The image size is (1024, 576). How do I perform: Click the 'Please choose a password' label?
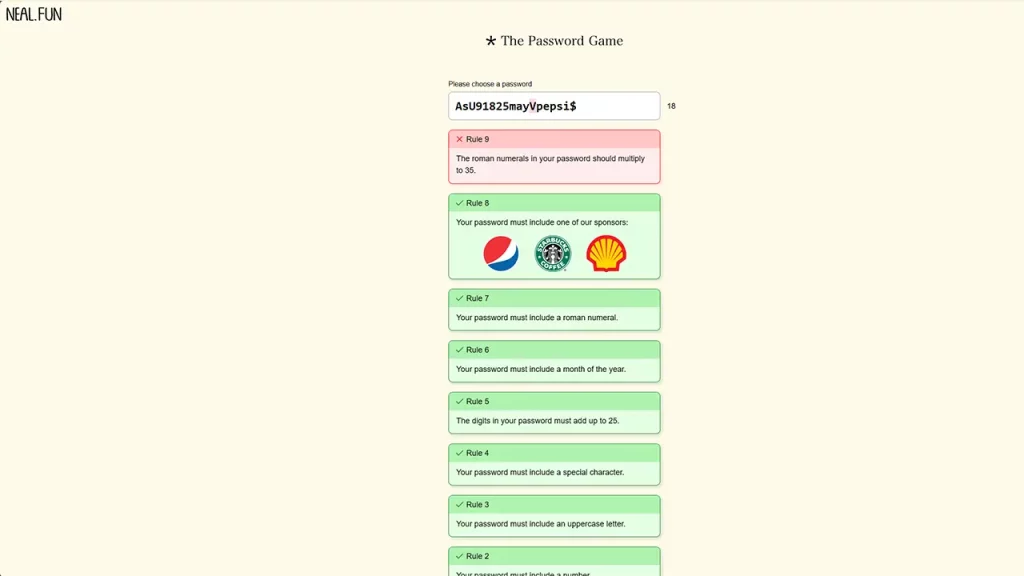tap(490, 84)
